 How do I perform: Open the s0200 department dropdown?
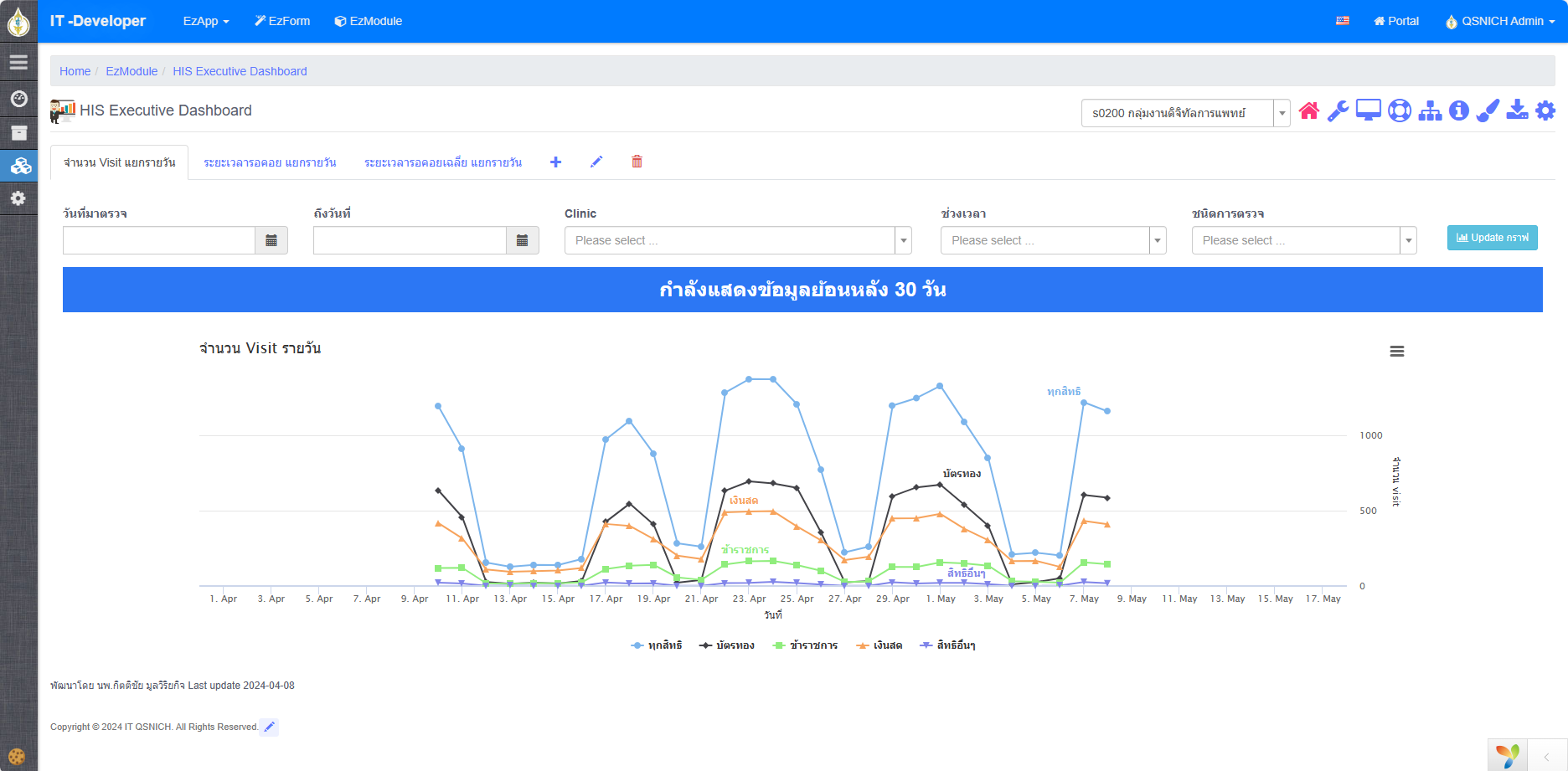pyautogui.click(x=1185, y=113)
